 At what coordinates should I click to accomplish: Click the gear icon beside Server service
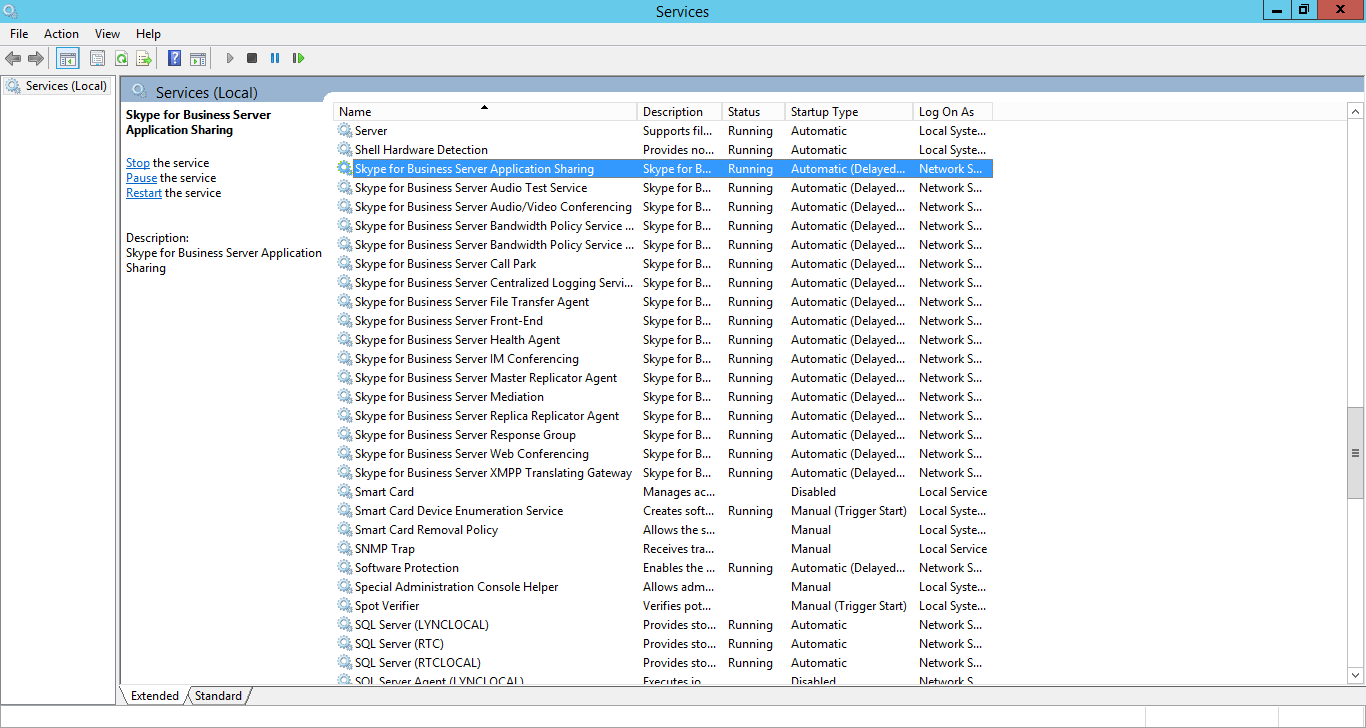click(345, 131)
